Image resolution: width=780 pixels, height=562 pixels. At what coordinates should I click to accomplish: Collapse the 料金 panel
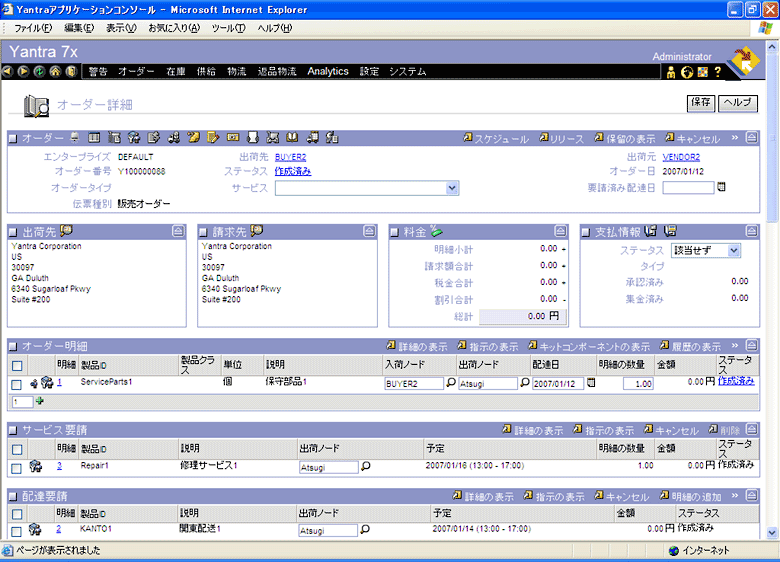pyautogui.click(x=561, y=231)
